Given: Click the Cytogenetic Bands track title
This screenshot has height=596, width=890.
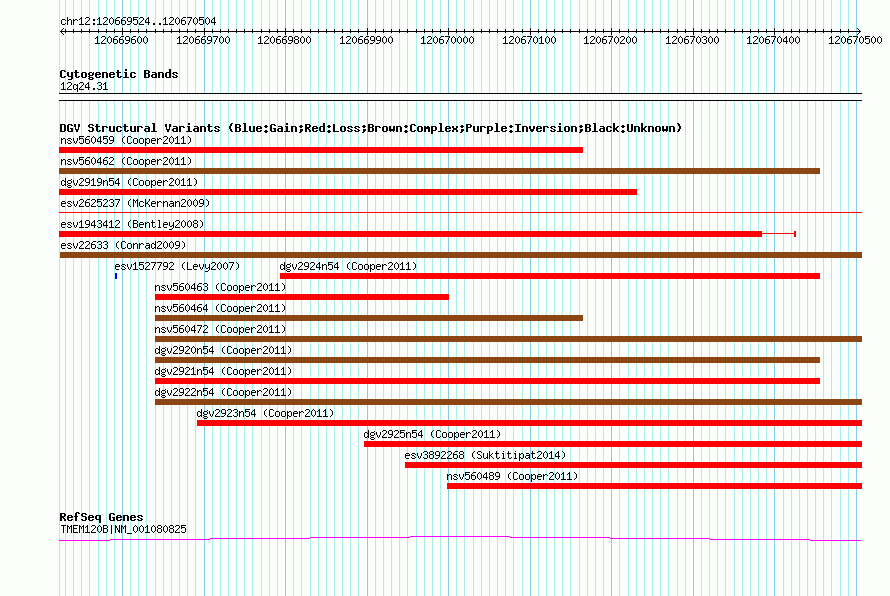Looking at the screenshot, I should pyautogui.click(x=119, y=74).
